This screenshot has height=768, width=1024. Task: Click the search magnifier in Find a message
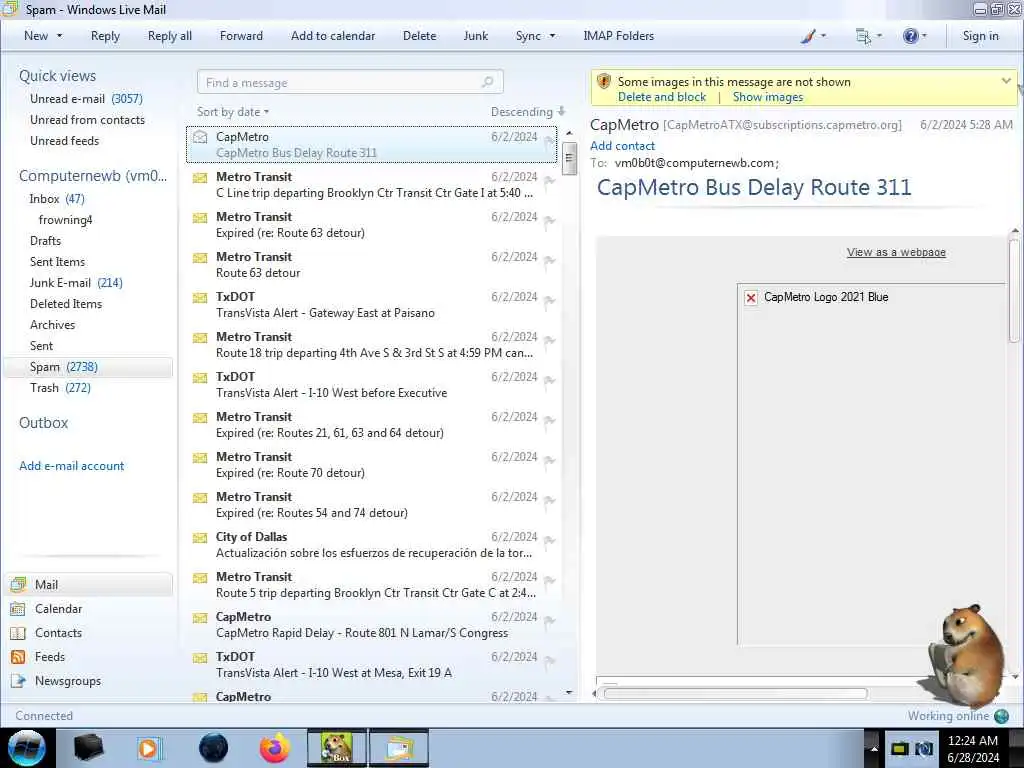(487, 82)
